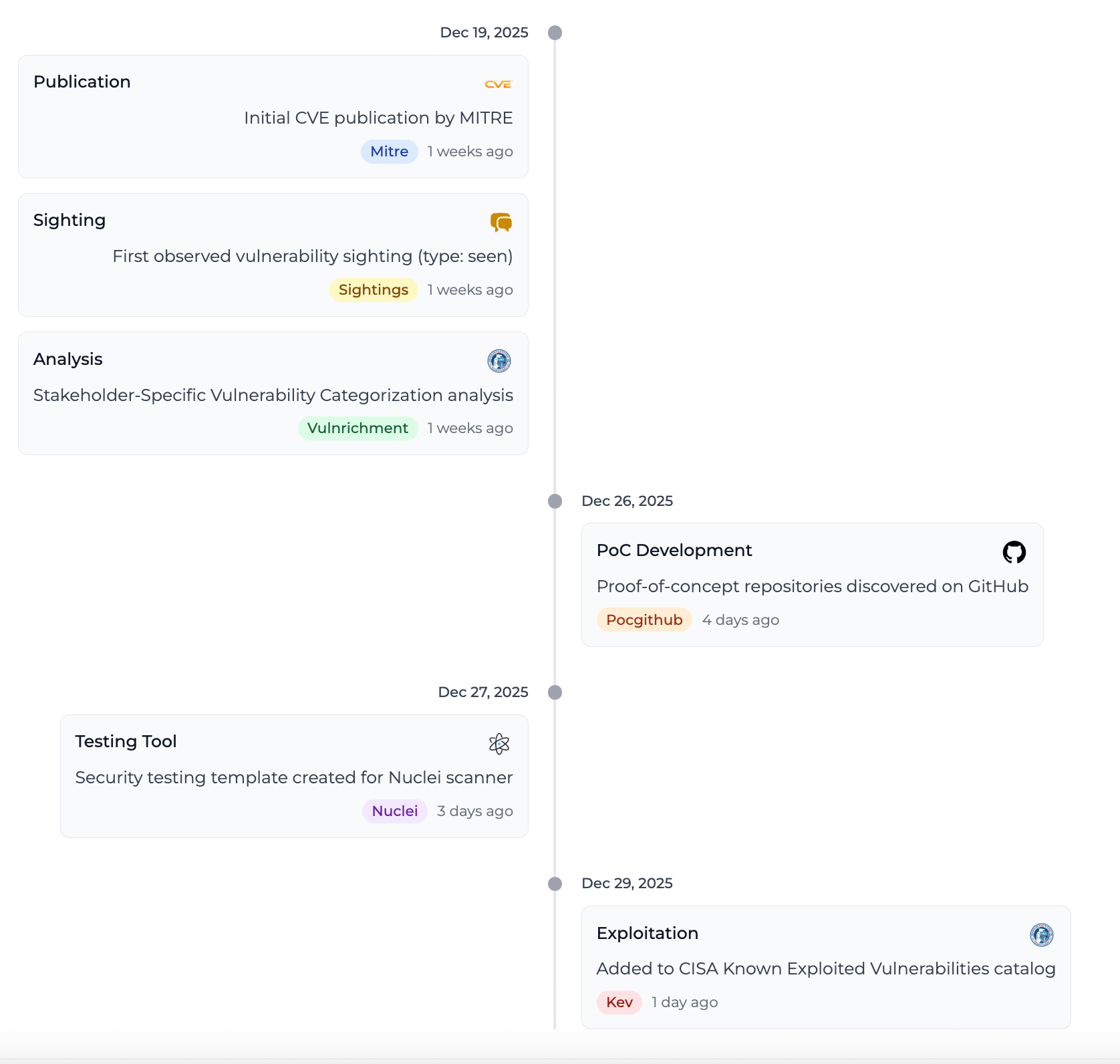Select the blue Mitre source tag
The width and height of the screenshot is (1120, 1064).
click(389, 152)
